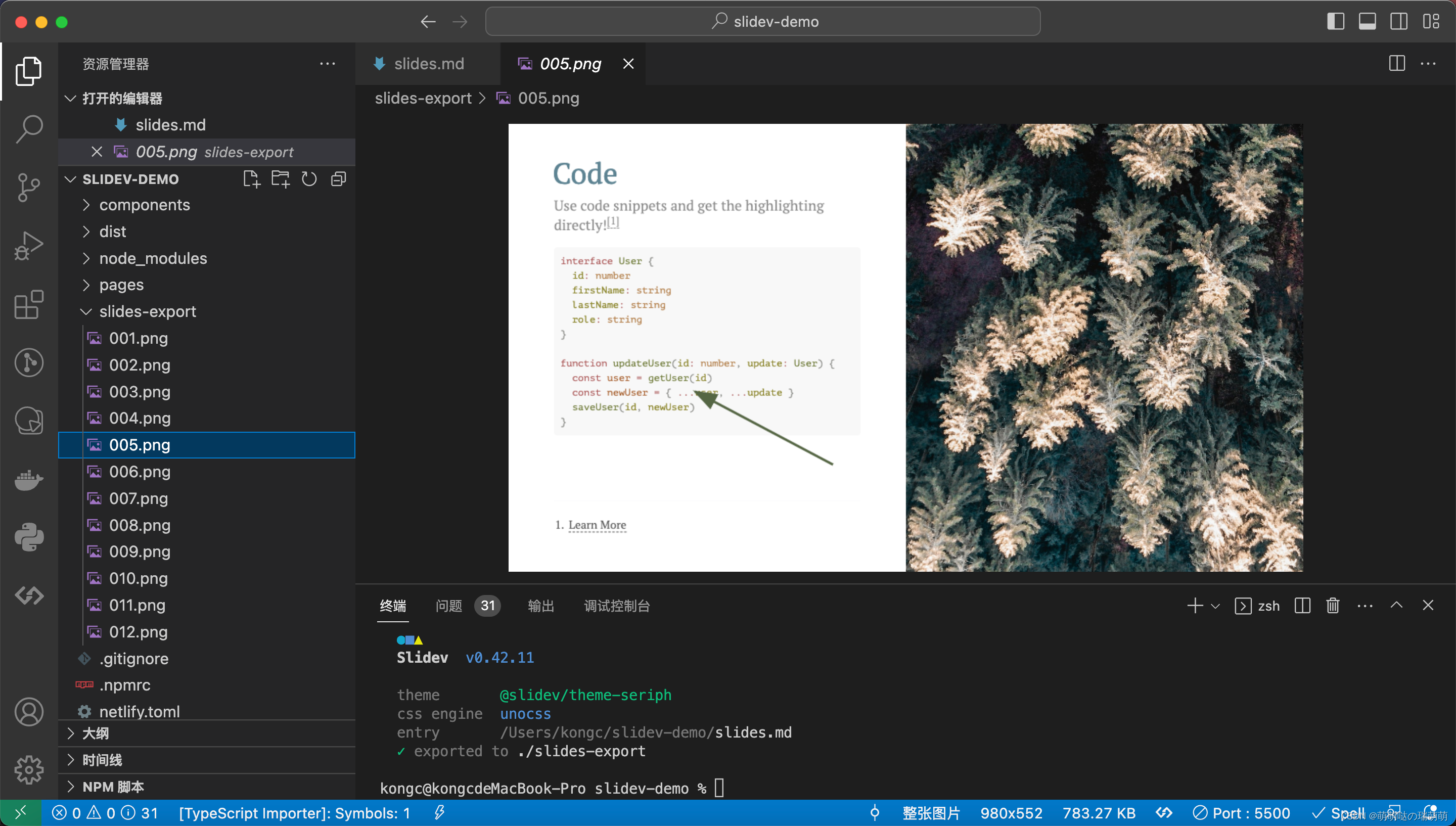The height and width of the screenshot is (826, 1456).
Task: Open the Search view in activity bar
Action: (x=28, y=129)
